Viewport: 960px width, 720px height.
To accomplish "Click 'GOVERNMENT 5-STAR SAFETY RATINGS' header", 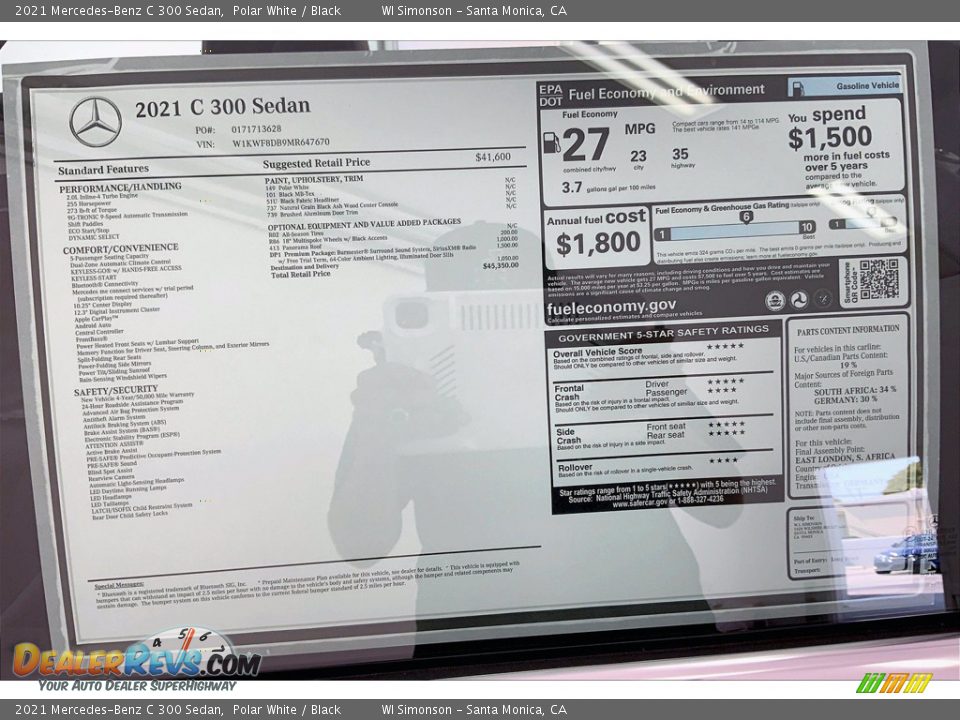I will pyautogui.click(x=663, y=332).
